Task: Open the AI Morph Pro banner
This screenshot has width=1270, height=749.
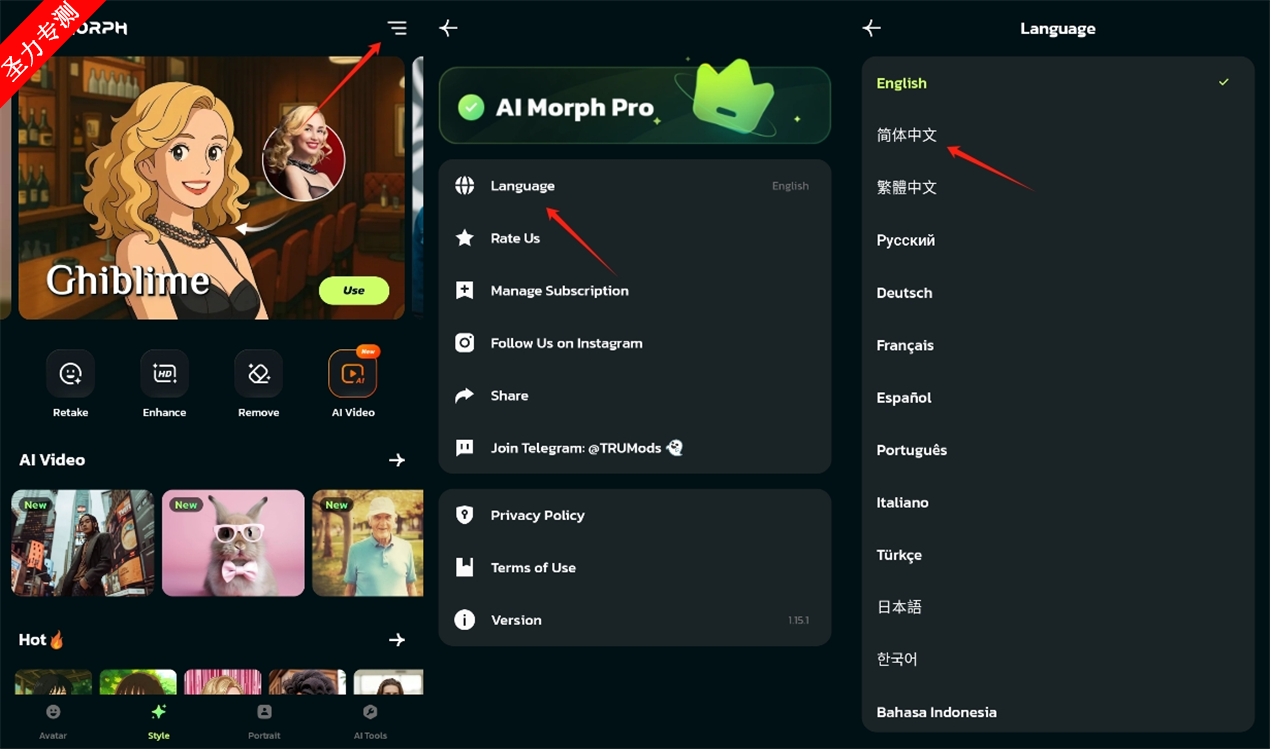Action: coord(635,105)
